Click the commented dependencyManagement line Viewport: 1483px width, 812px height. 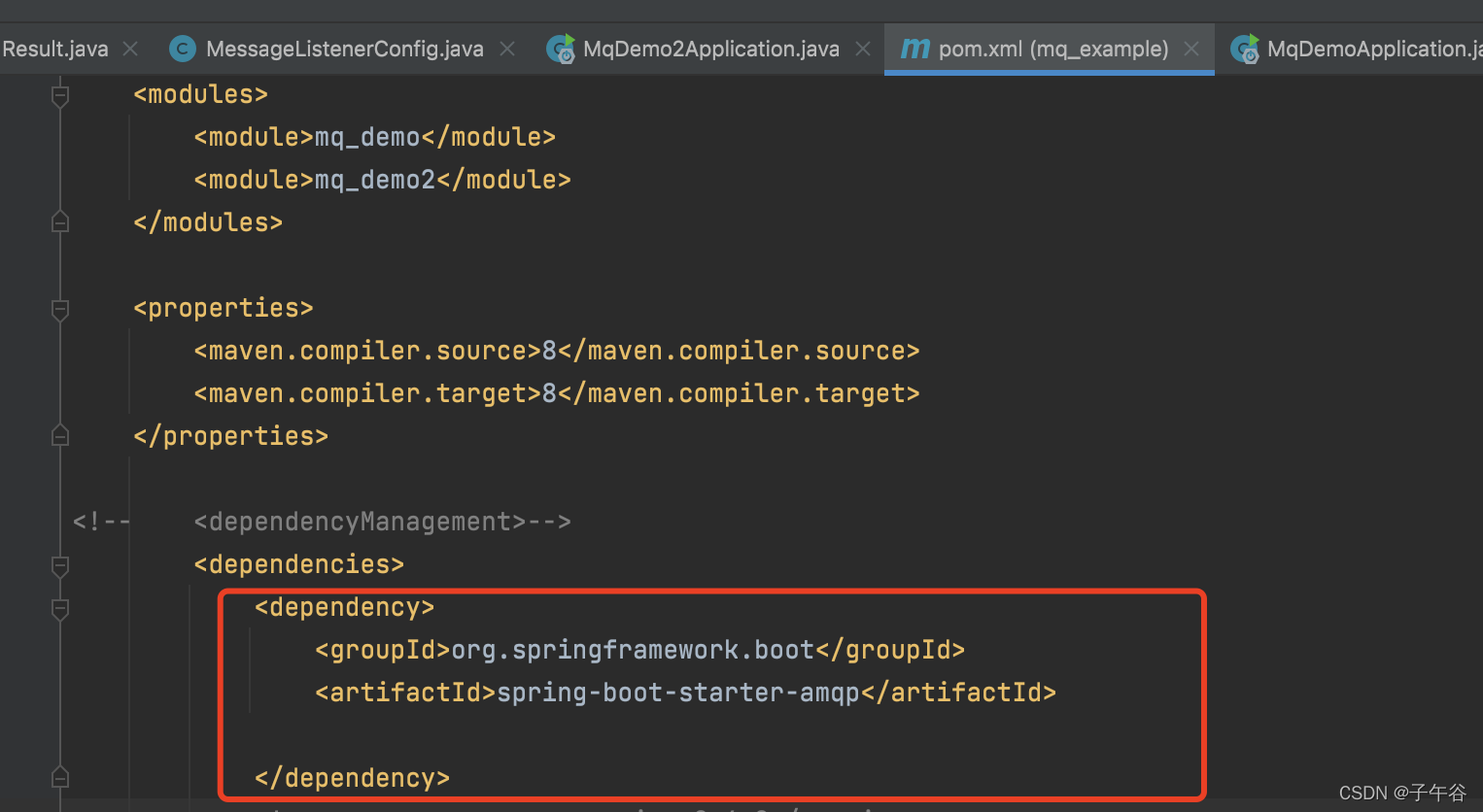pos(382,521)
